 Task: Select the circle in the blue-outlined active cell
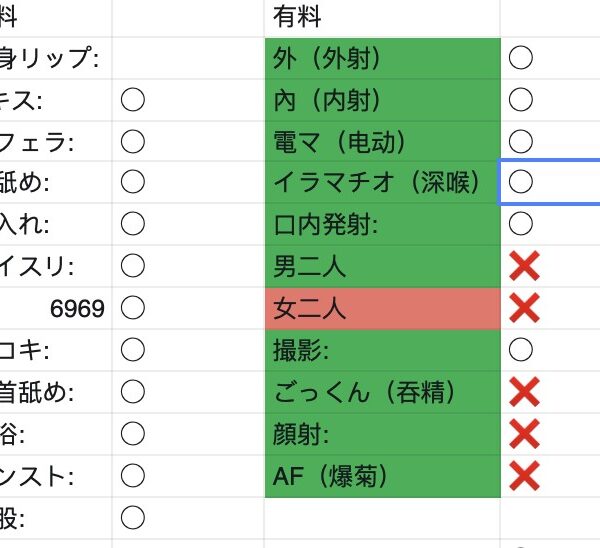(521, 182)
